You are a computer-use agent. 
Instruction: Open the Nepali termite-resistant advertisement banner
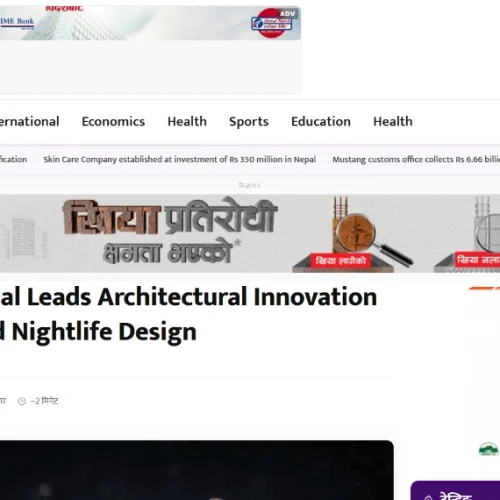pyautogui.click(x=250, y=234)
